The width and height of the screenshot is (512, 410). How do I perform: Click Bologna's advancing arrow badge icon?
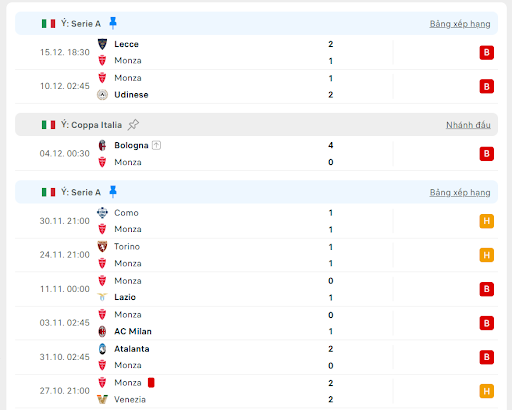point(156,145)
